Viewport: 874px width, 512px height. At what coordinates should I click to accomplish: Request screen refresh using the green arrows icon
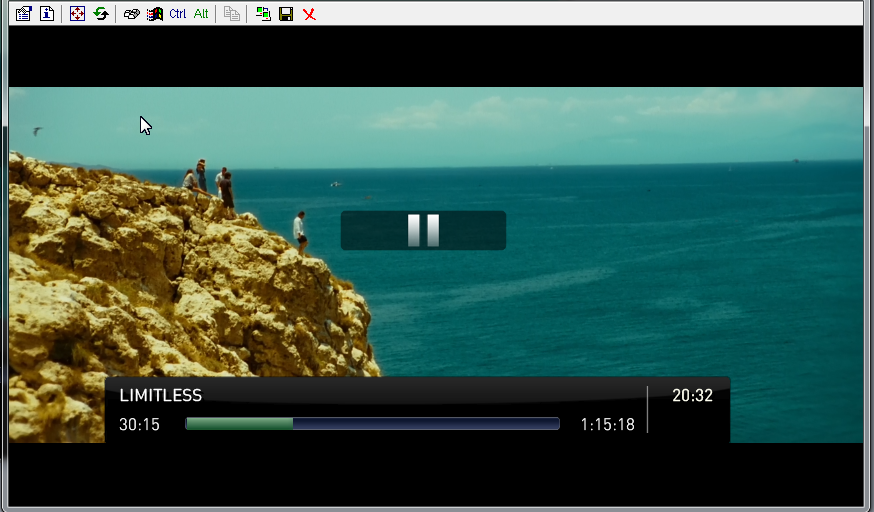tap(101, 13)
